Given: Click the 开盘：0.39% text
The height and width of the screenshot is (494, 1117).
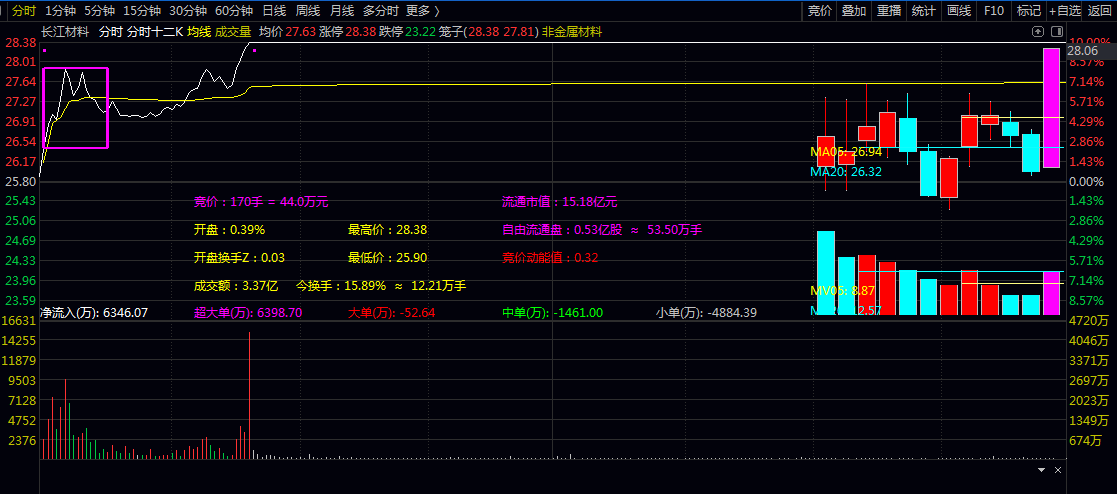Looking at the screenshot, I should coord(229,230).
